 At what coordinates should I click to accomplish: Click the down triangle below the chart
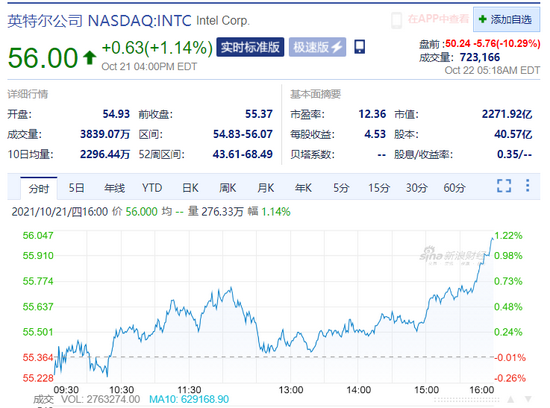[x=528, y=399]
